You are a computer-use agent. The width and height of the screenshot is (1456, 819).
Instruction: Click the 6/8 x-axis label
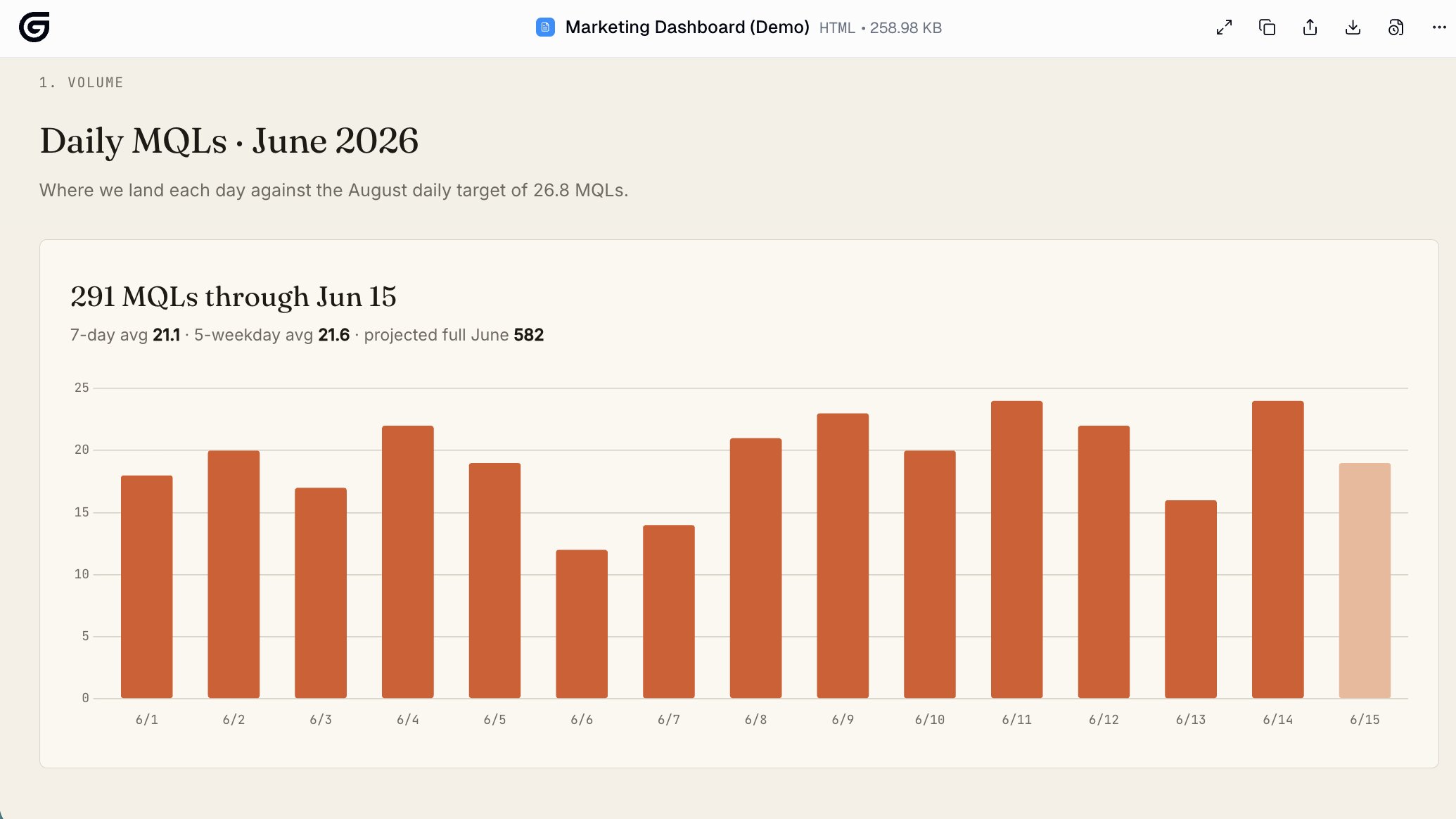756,720
